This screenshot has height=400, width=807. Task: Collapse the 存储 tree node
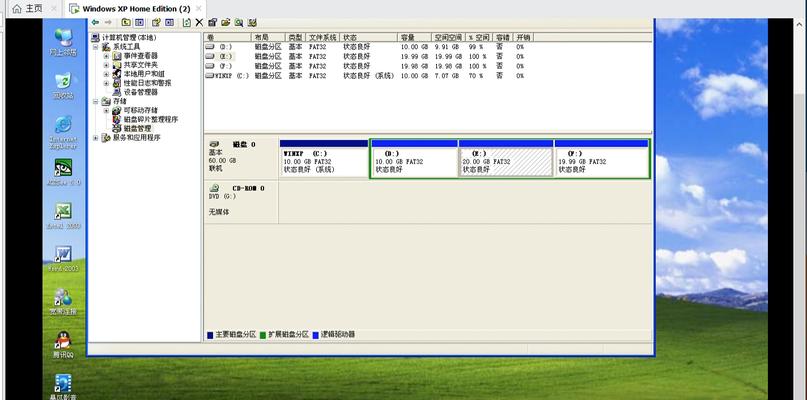95,101
